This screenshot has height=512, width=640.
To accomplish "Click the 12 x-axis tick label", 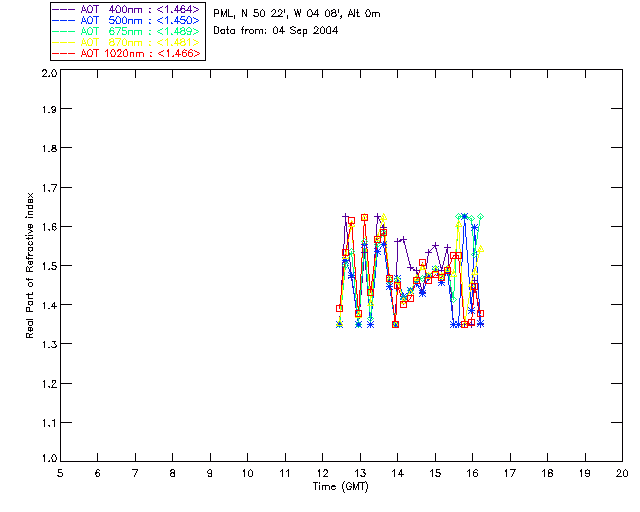I will (322, 474).
